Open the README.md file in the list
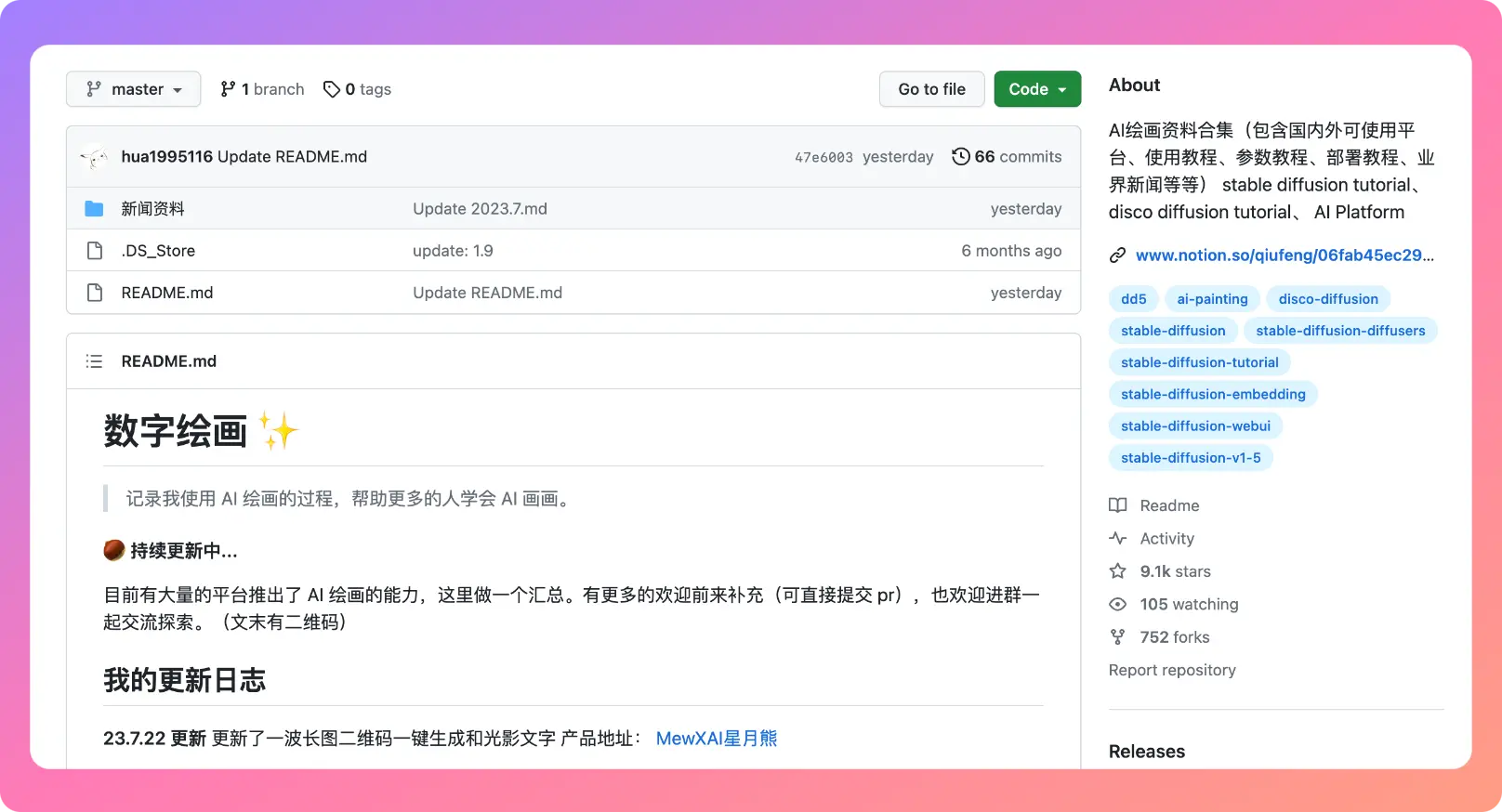Viewport: 1502px width, 812px height. pos(167,293)
